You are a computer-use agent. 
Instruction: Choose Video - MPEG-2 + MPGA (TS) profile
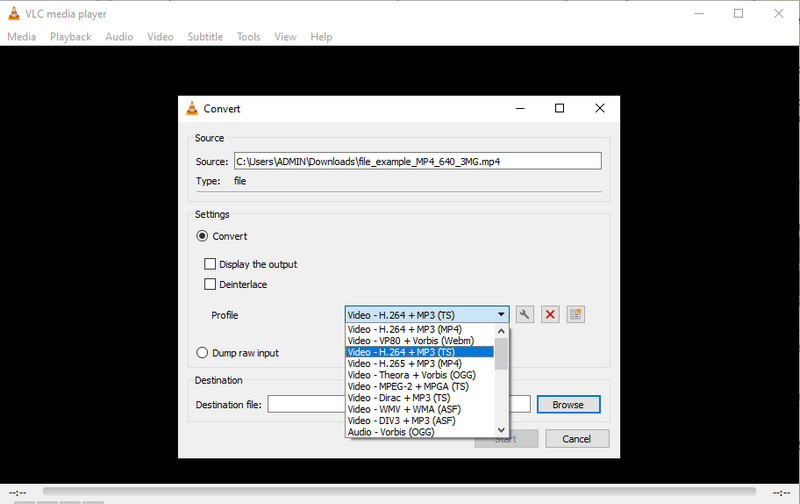(x=419, y=387)
